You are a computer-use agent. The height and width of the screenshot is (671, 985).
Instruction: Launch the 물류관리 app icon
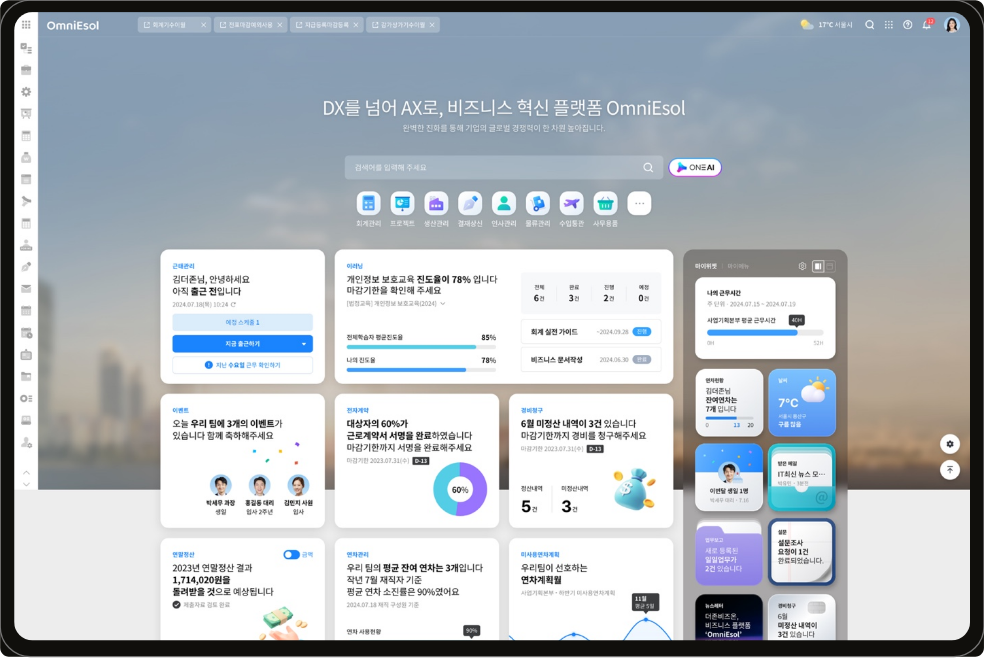538,204
